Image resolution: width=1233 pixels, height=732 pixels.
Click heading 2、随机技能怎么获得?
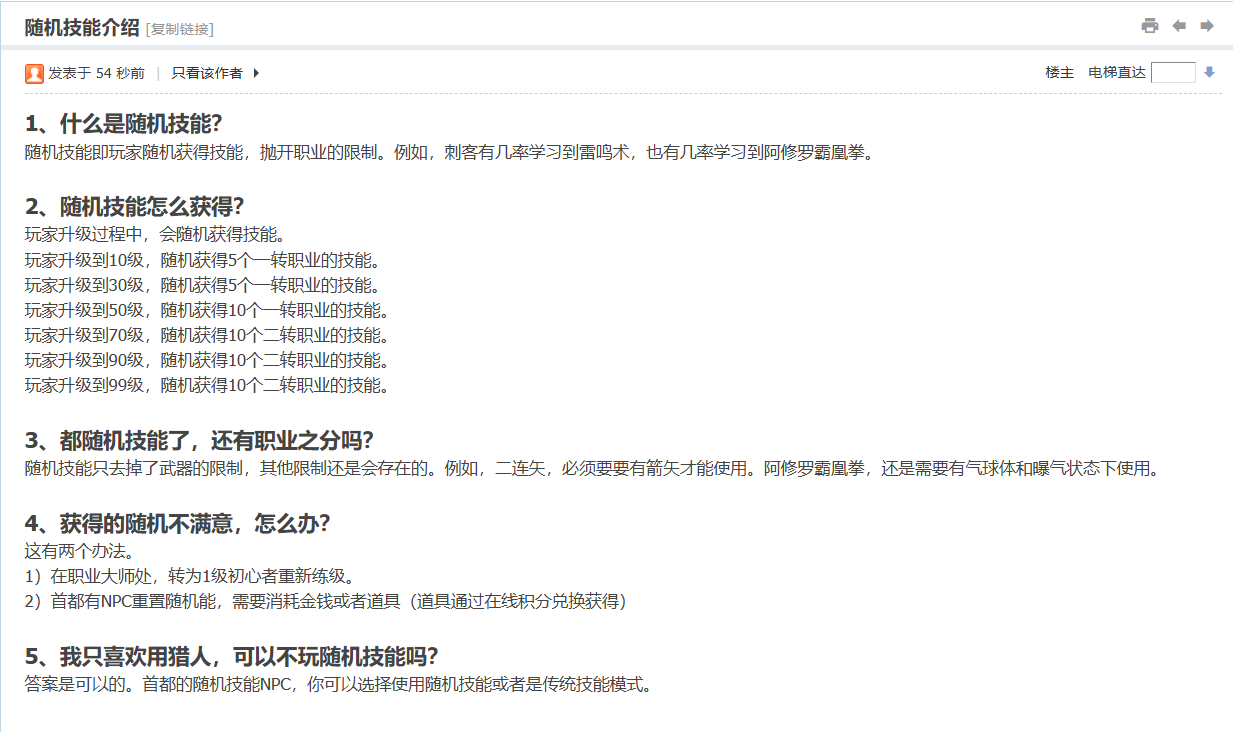pos(135,207)
